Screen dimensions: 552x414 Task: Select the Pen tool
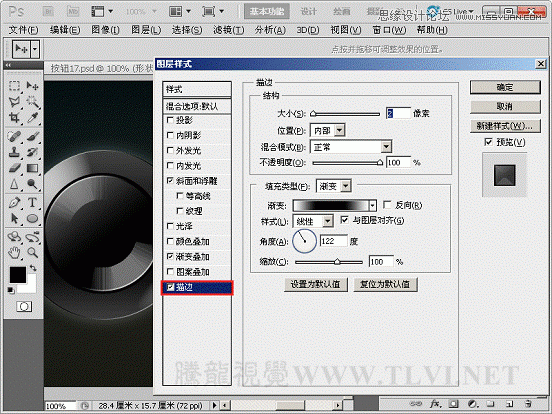pyautogui.click(x=14, y=202)
